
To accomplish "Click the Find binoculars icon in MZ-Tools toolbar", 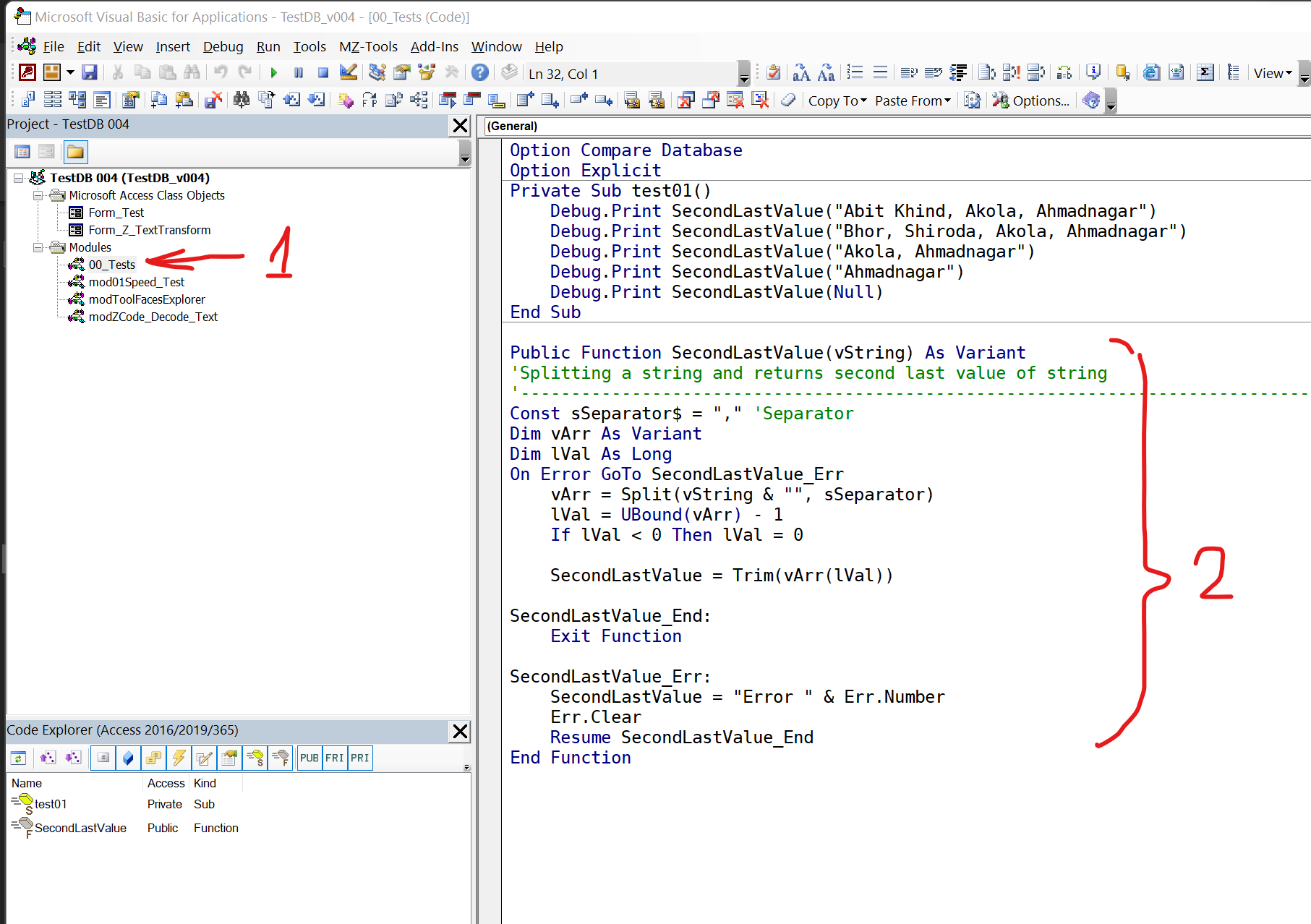I will coord(241,100).
